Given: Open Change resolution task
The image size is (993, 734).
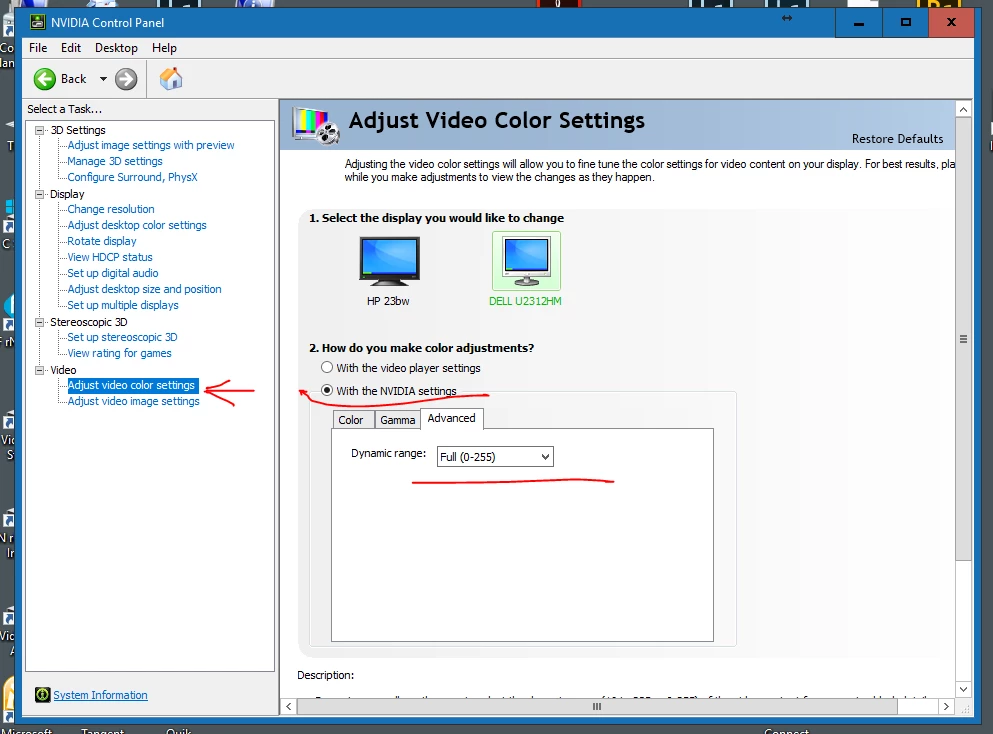Looking at the screenshot, I should (111, 209).
